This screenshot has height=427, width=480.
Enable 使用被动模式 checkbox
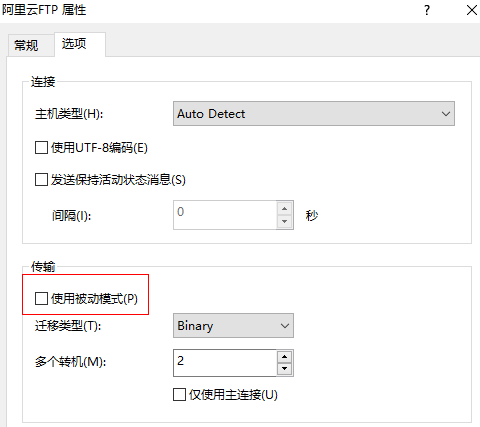(x=41, y=298)
